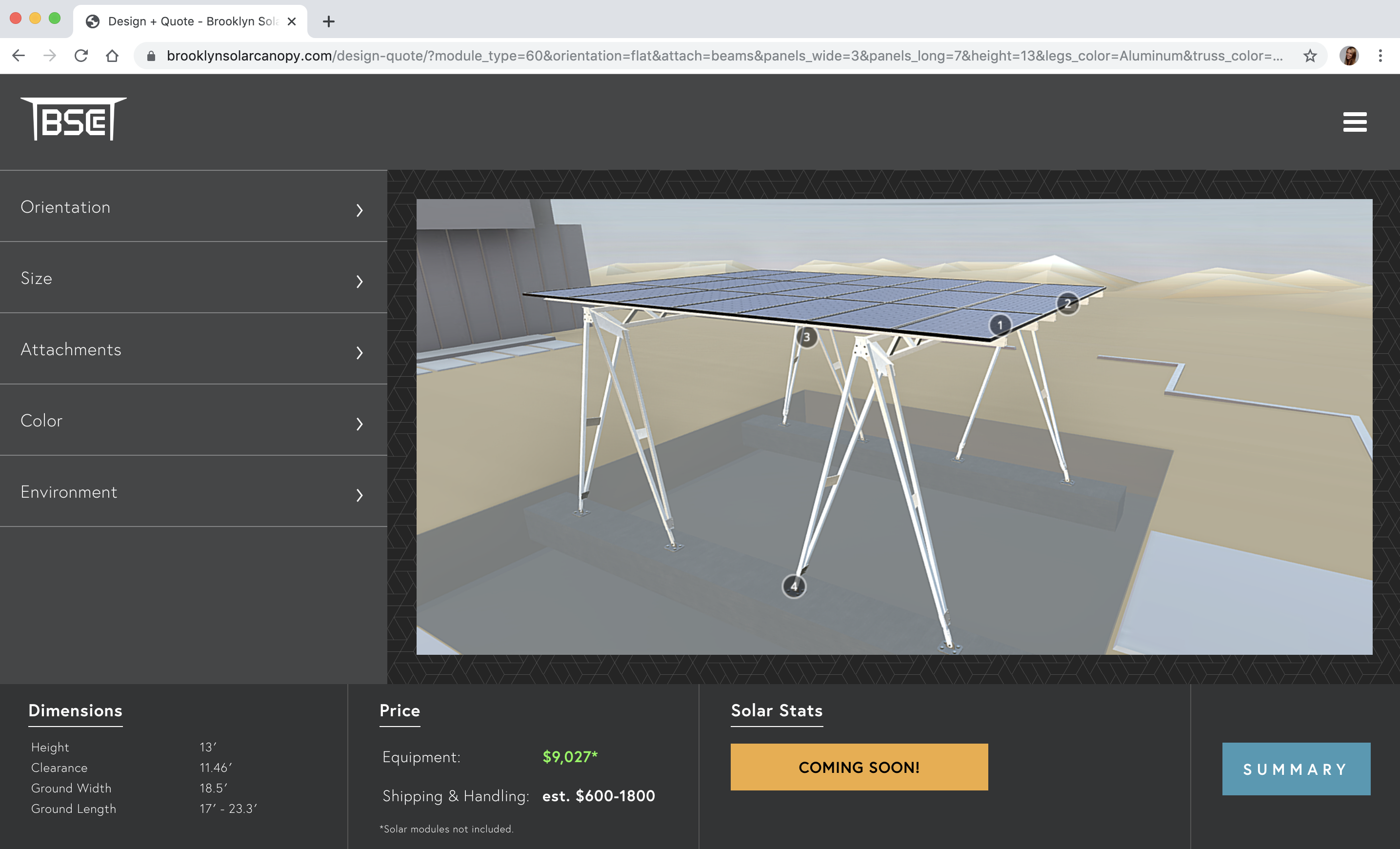Click the Coming Soon solar stats button
Image resolution: width=1400 pixels, height=849 pixels.
click(859, 767)
